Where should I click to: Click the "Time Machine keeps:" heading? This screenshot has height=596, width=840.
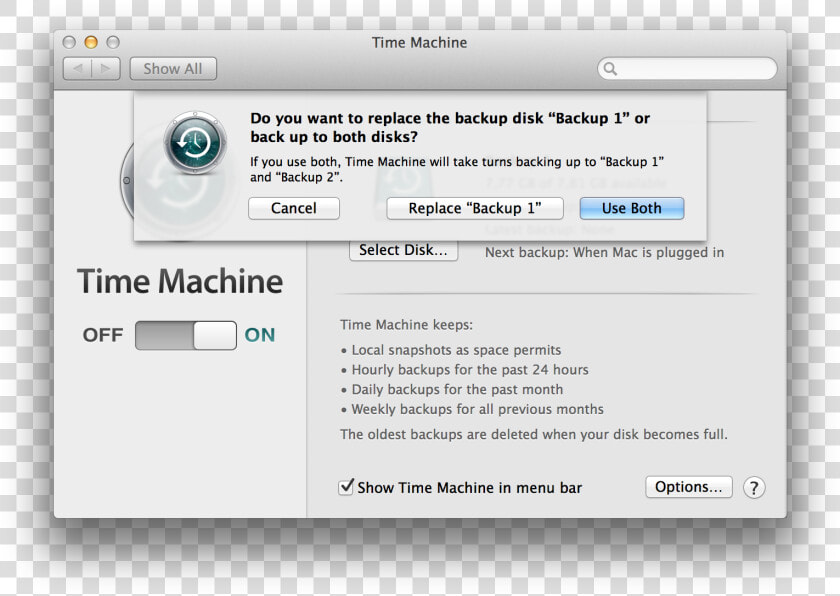tap(407, 325)
